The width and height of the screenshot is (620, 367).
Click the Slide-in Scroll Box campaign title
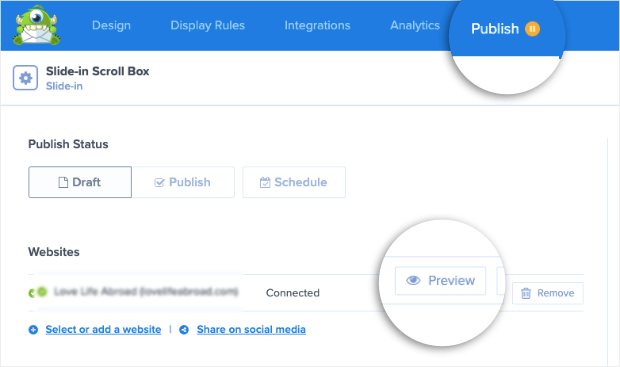[97, 71]
